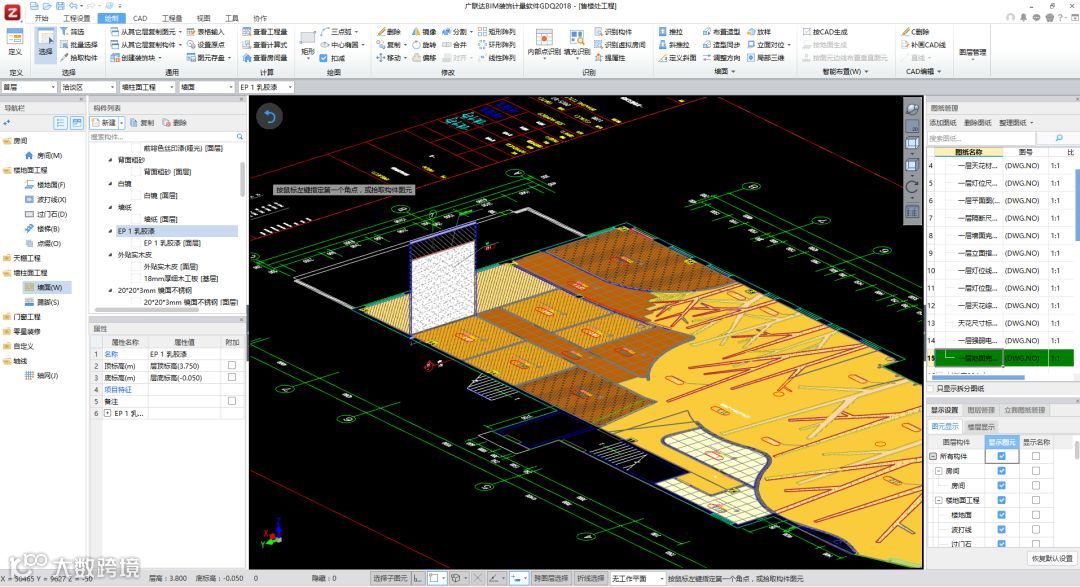Click the save icon in quick access bar
Viewport: 1080px width, 587px height.
[x=60, y=6]
